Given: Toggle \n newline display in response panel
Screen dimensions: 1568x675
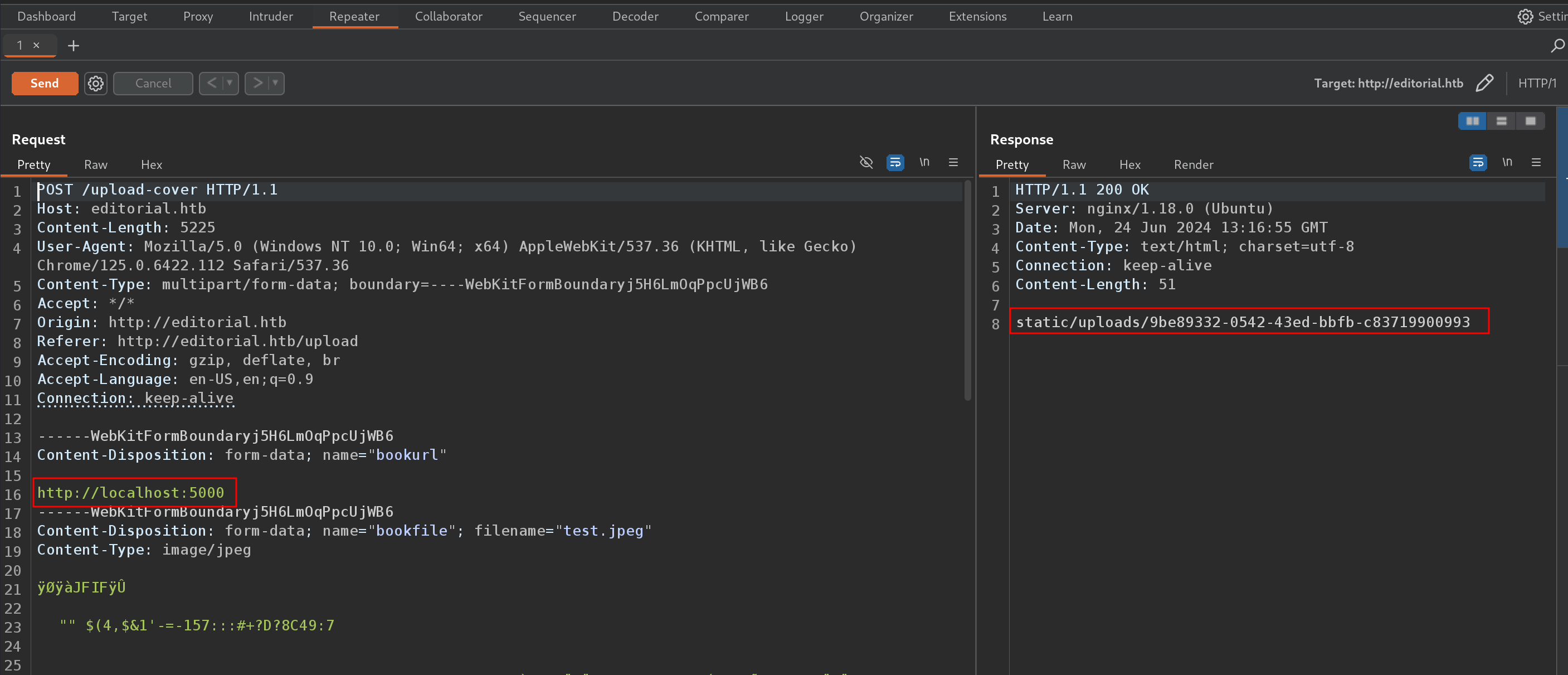Looking at the screenshot, I should (1507, 163).
